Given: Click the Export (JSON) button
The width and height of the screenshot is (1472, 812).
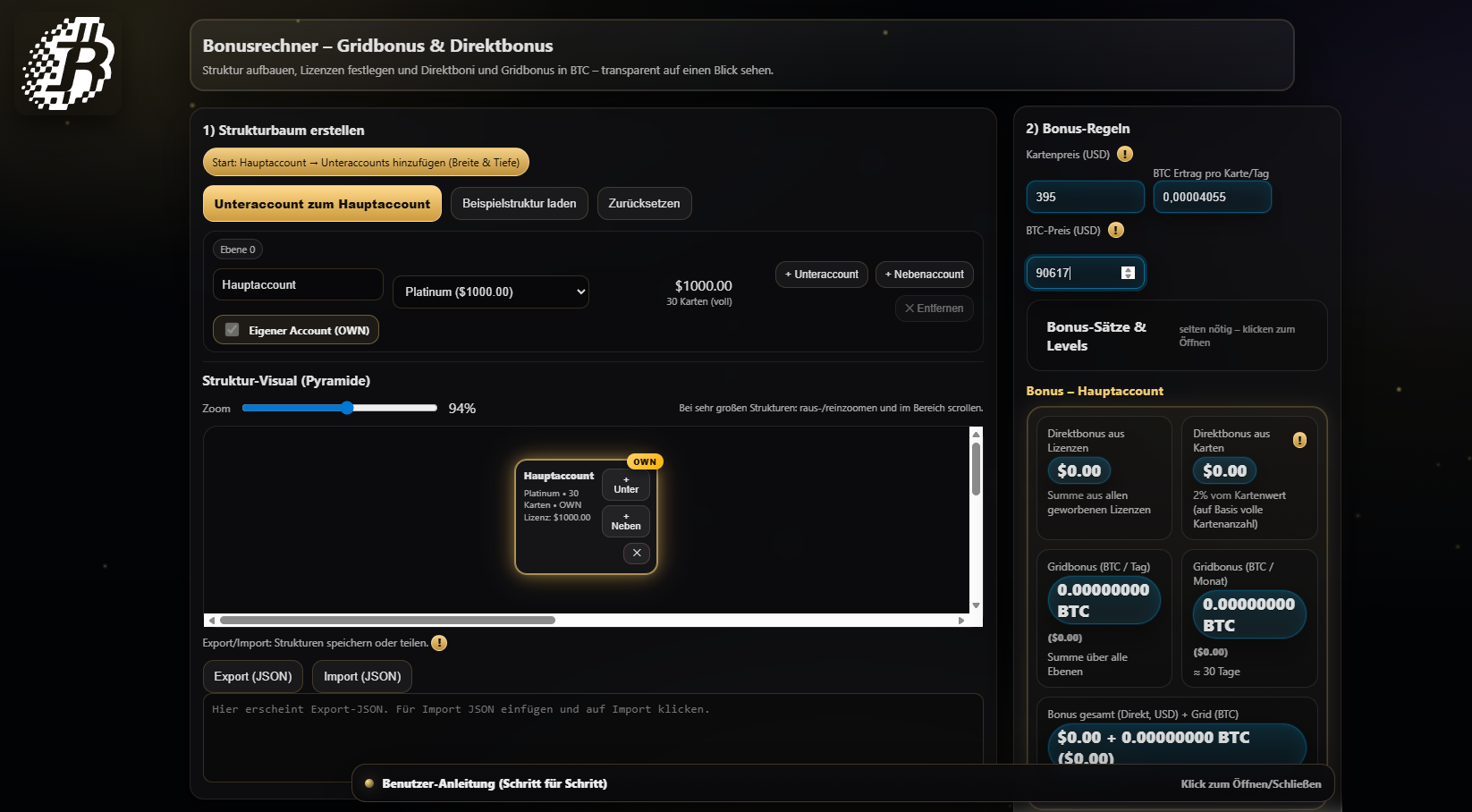Looking at the screenshot, I should 253,677.
